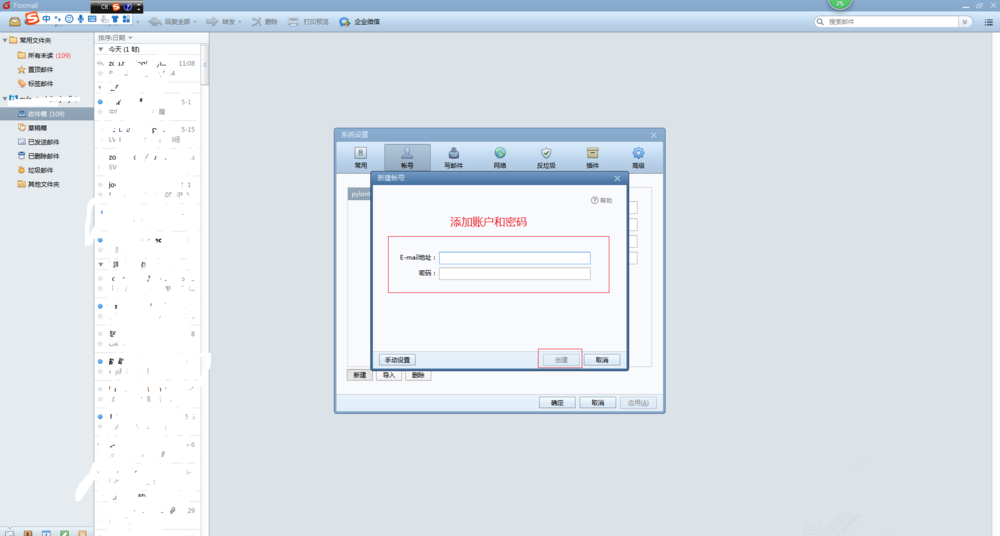Click the receive mail envelope toolbar icon
1000x536 pixels.
coord(14,22)
